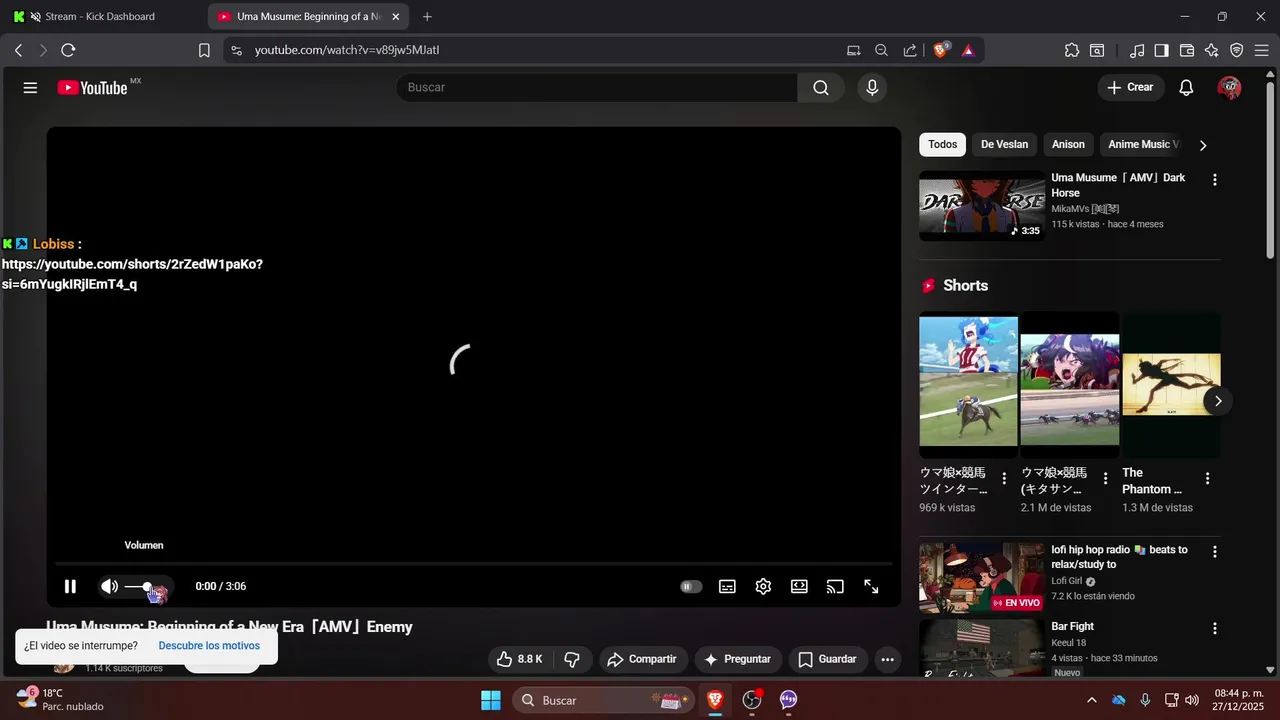The height and width of the screenshot is (720, 1280).
Task: Show more filter chips arrow
Action: 1203,145
